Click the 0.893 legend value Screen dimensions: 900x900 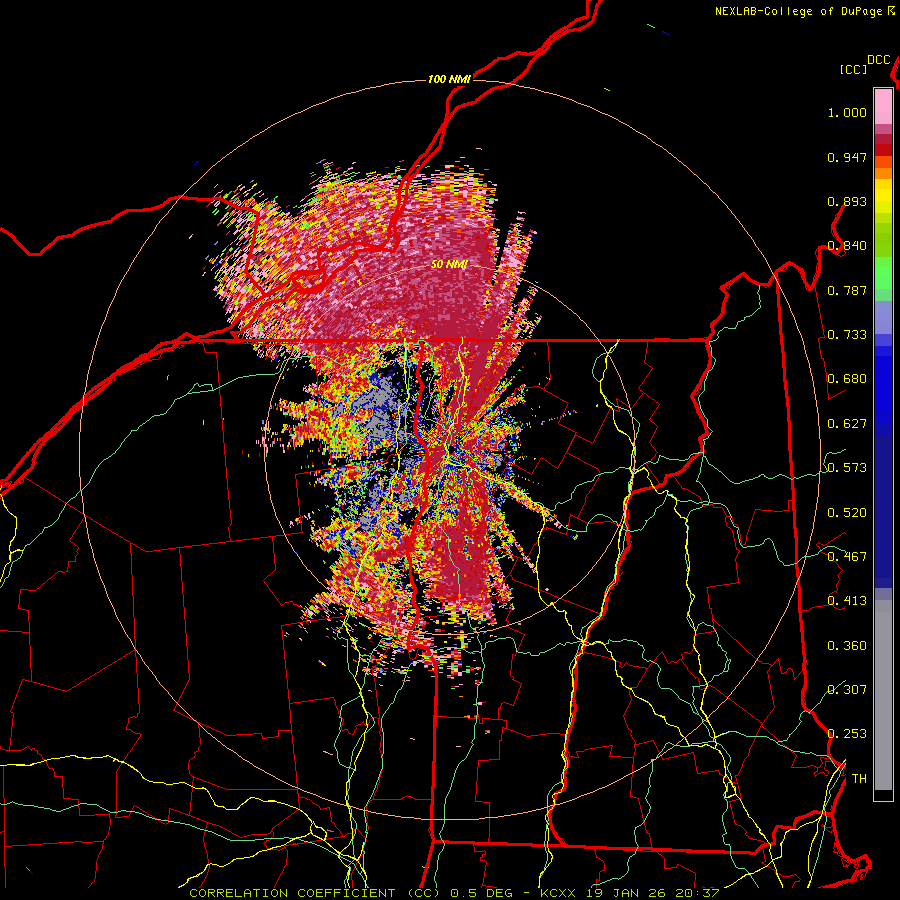[x=847, y=201]
